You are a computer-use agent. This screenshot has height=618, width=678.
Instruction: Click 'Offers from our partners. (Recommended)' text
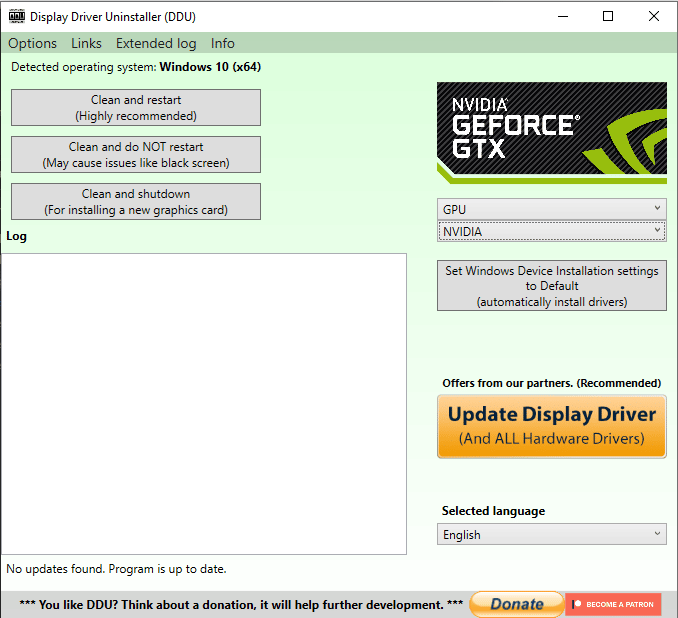click(552, 383)
